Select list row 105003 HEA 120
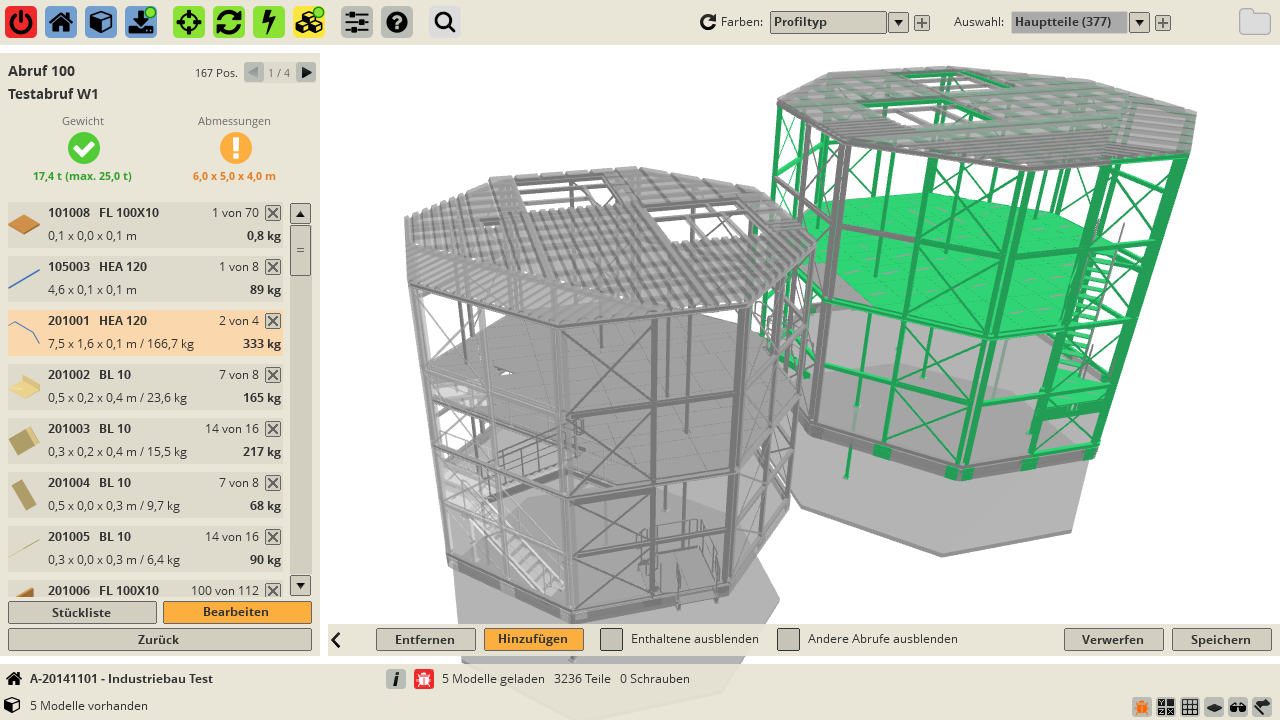This screenshot has height=720, width=1280. click(x=146, y=279)
